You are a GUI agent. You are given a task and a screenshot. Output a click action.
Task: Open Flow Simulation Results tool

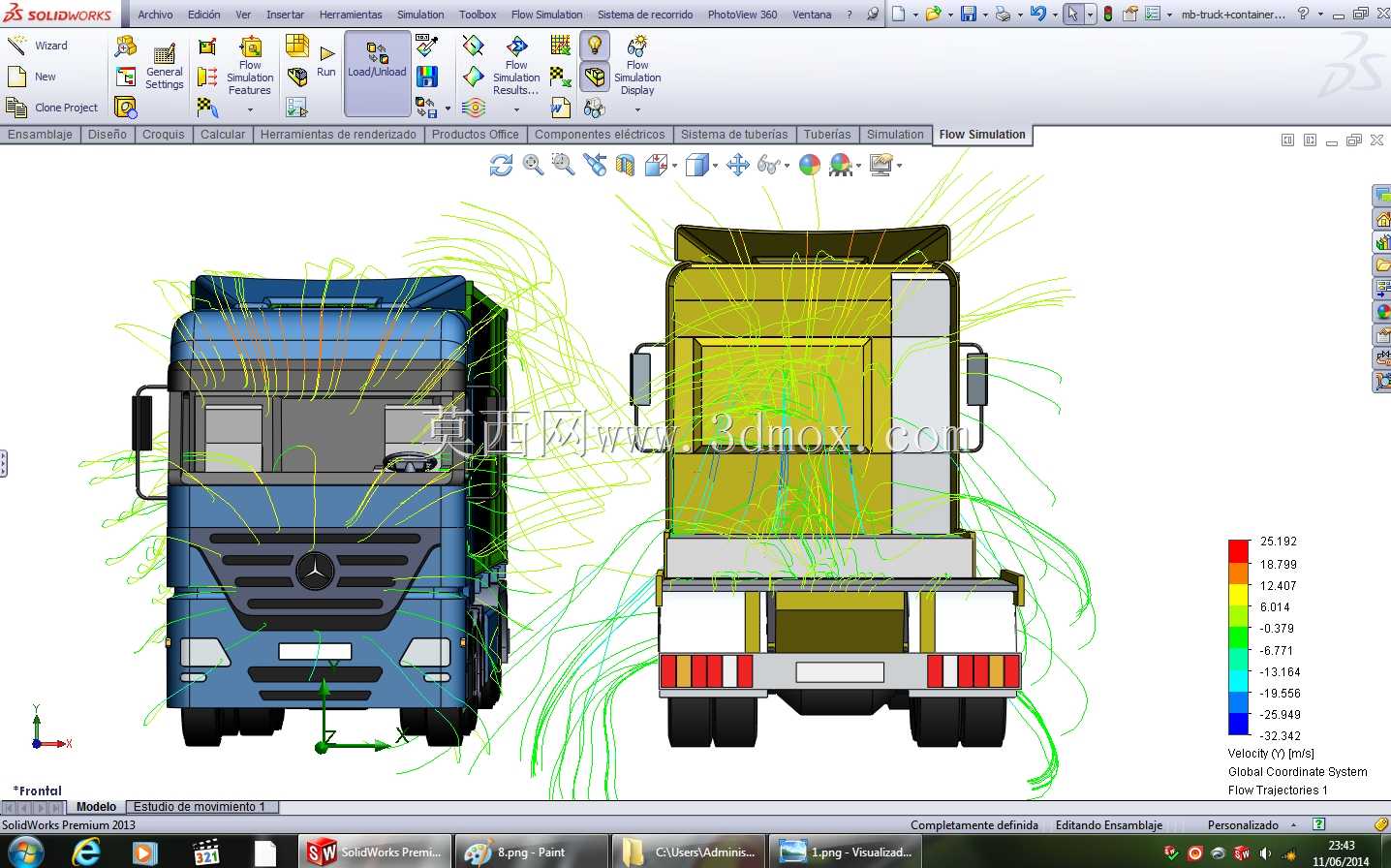pos(516,66)
